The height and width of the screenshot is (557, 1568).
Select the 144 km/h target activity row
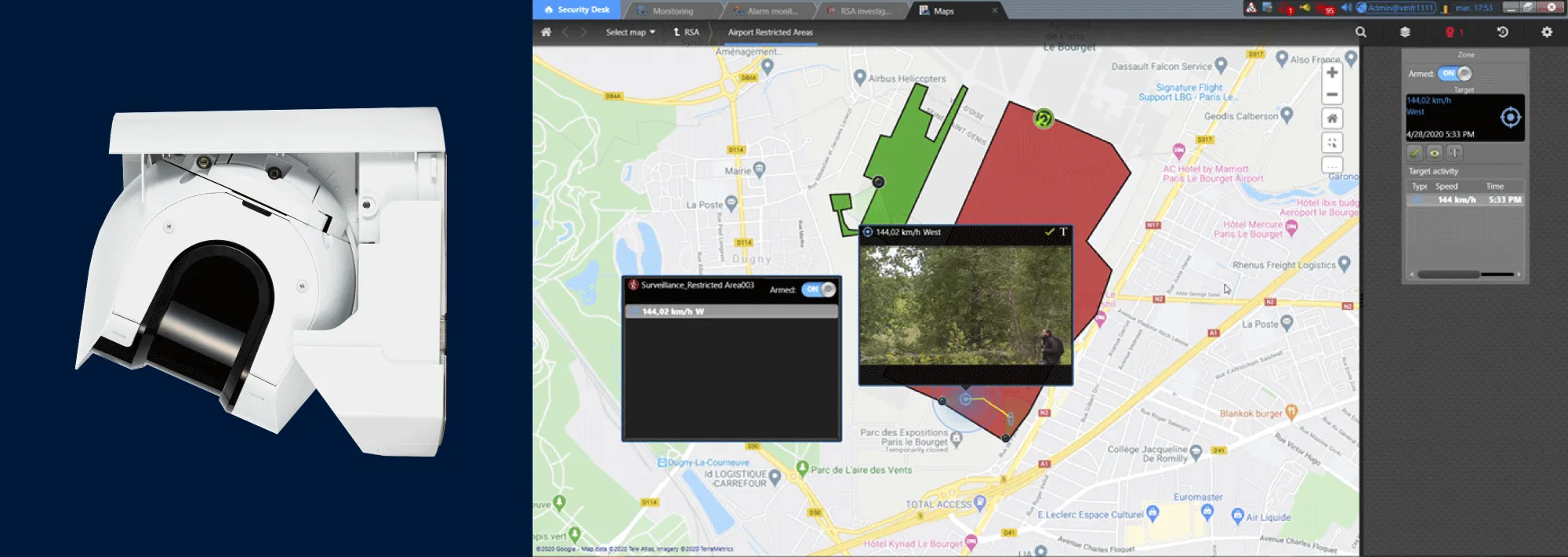pos(1465,200)
